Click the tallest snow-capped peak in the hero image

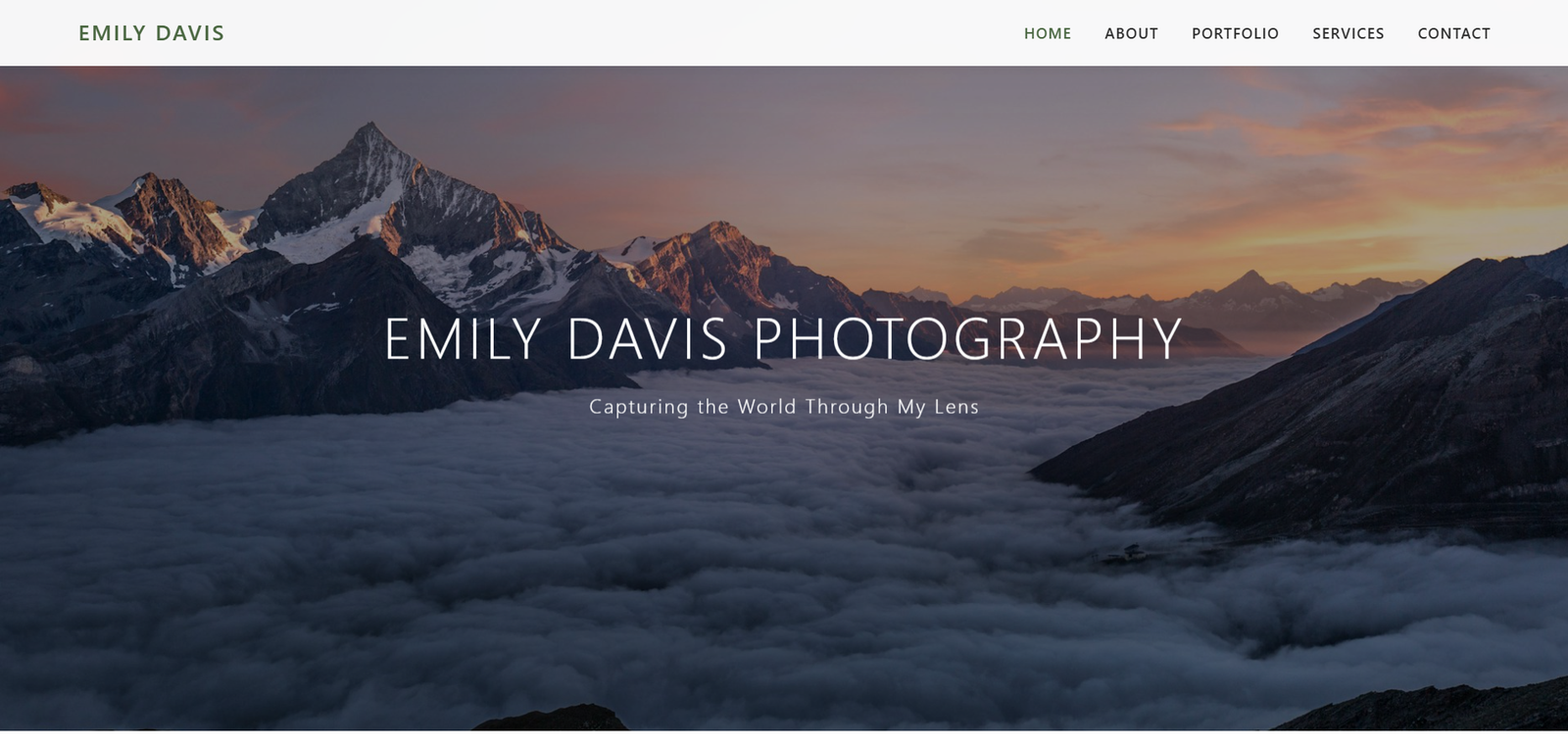pos(370,147)
